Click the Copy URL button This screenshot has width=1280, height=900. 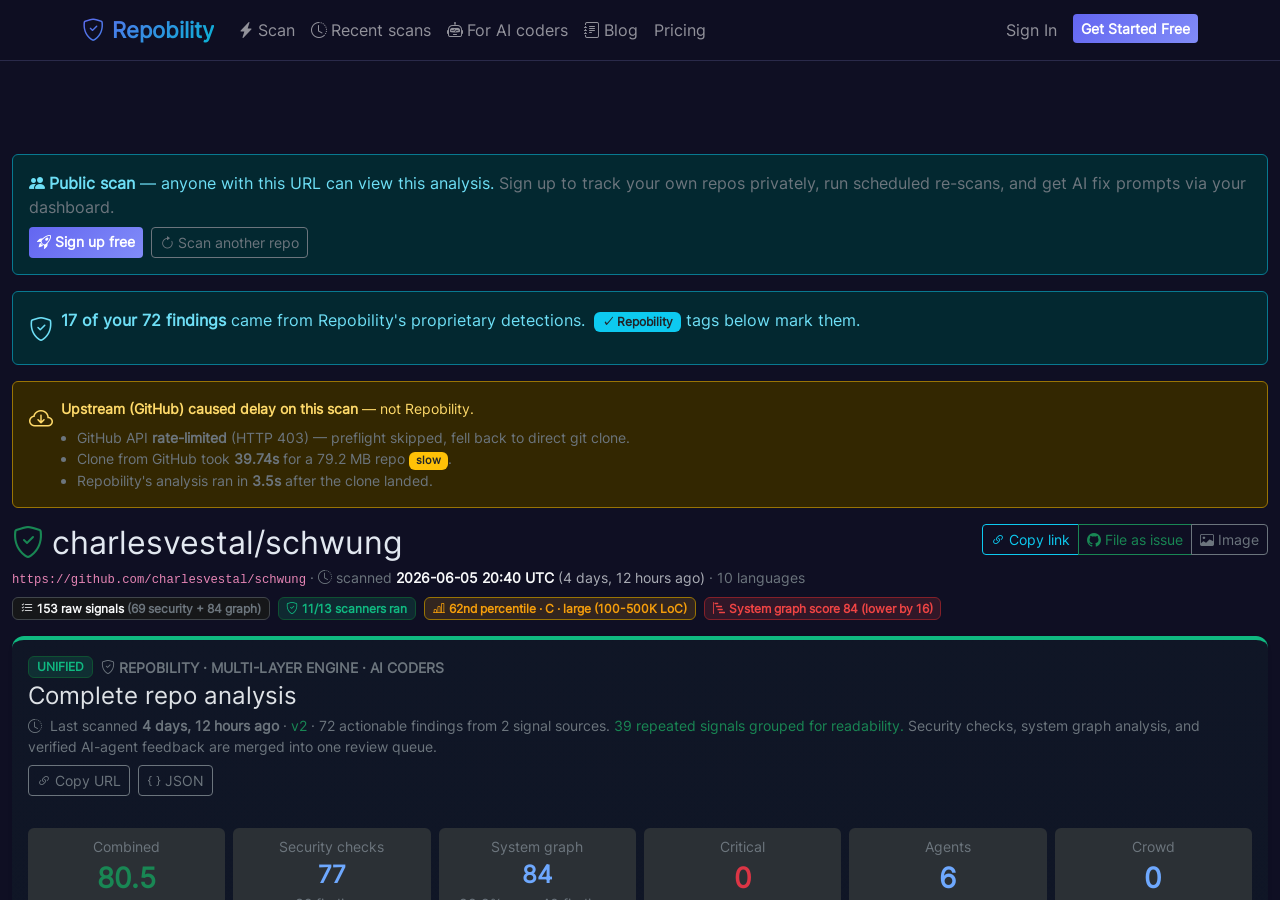tap(79, 780)
